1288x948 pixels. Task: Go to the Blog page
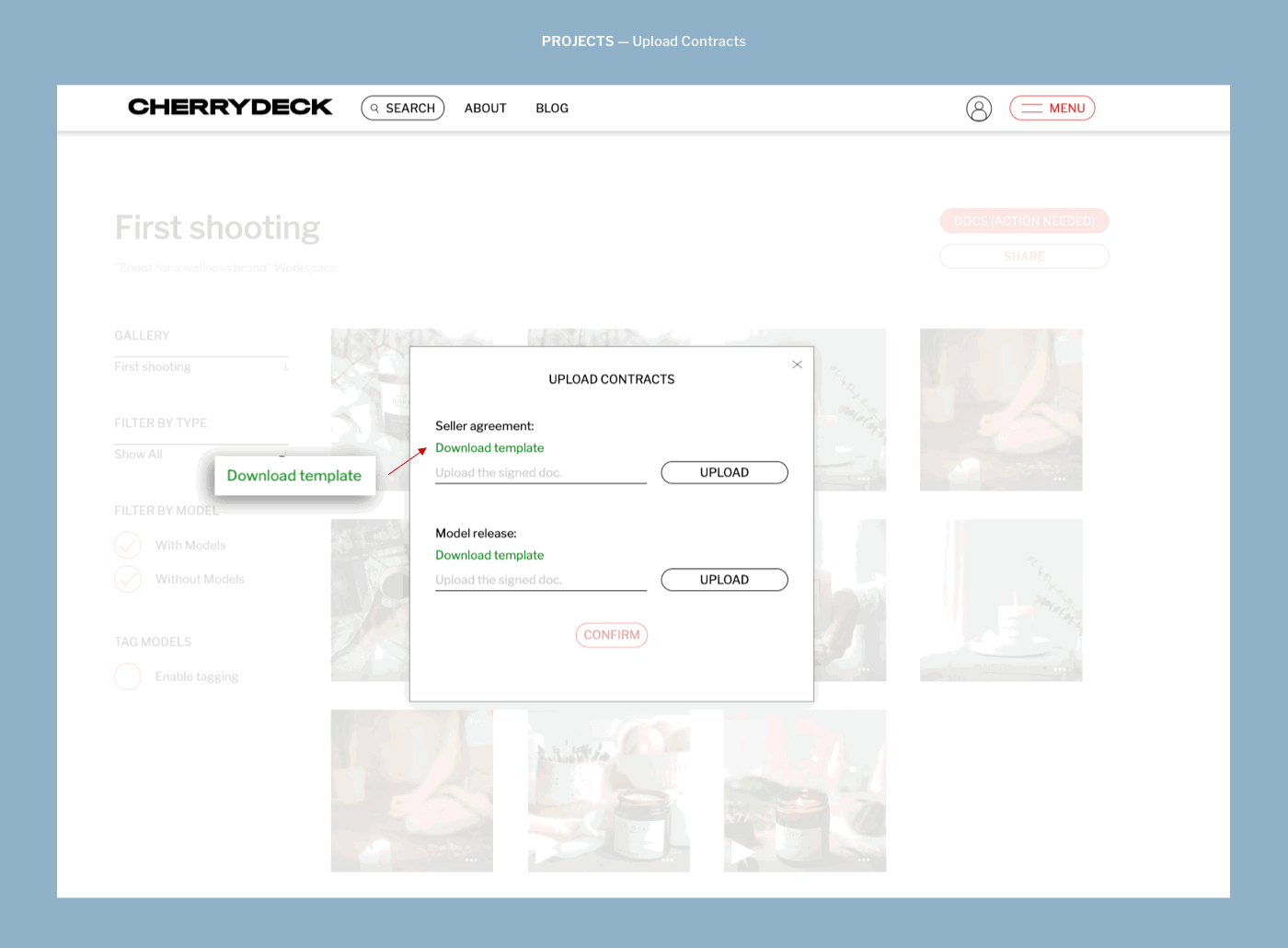[552, 109]
